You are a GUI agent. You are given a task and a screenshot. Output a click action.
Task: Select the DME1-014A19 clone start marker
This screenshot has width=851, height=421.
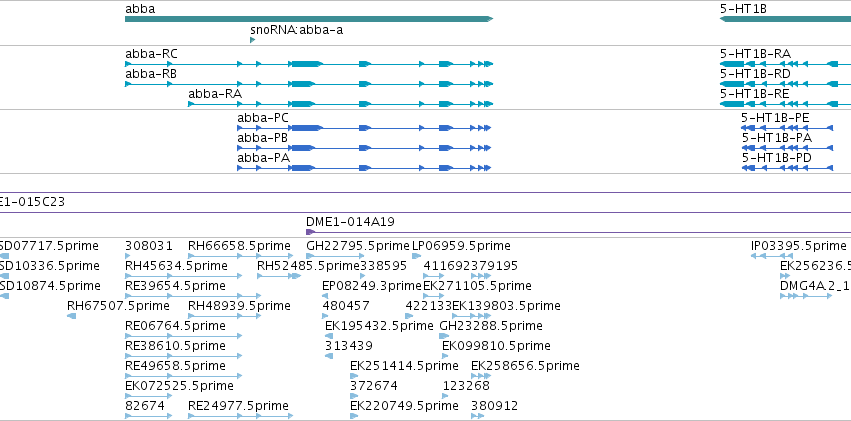tap(310, 232)
